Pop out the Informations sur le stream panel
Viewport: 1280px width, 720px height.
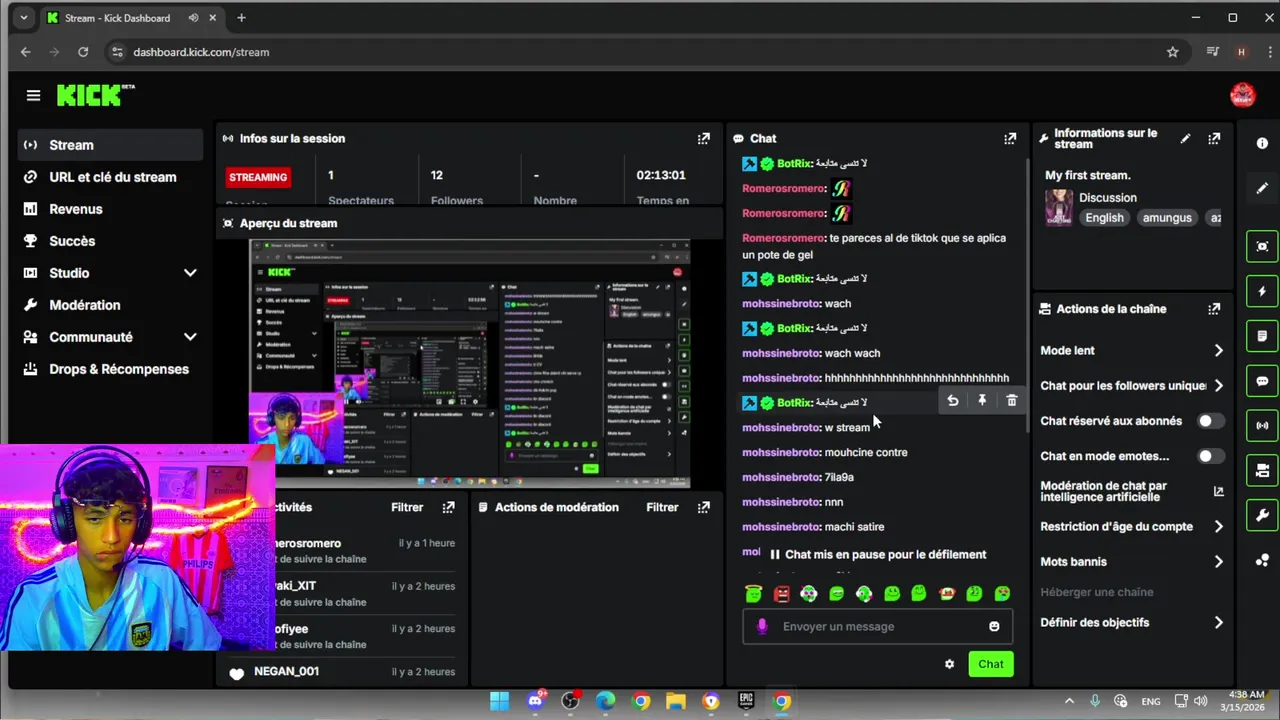tap(1214, 139)
